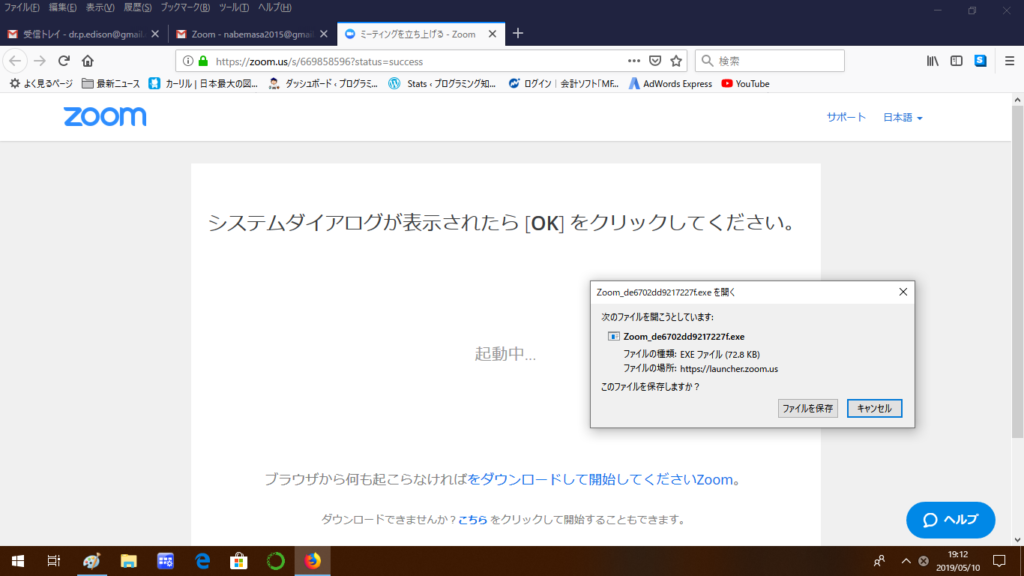1024x576 pixels.
Task: Click the をダウンロードして開始してください Zoom link
Action: [600, 479]
